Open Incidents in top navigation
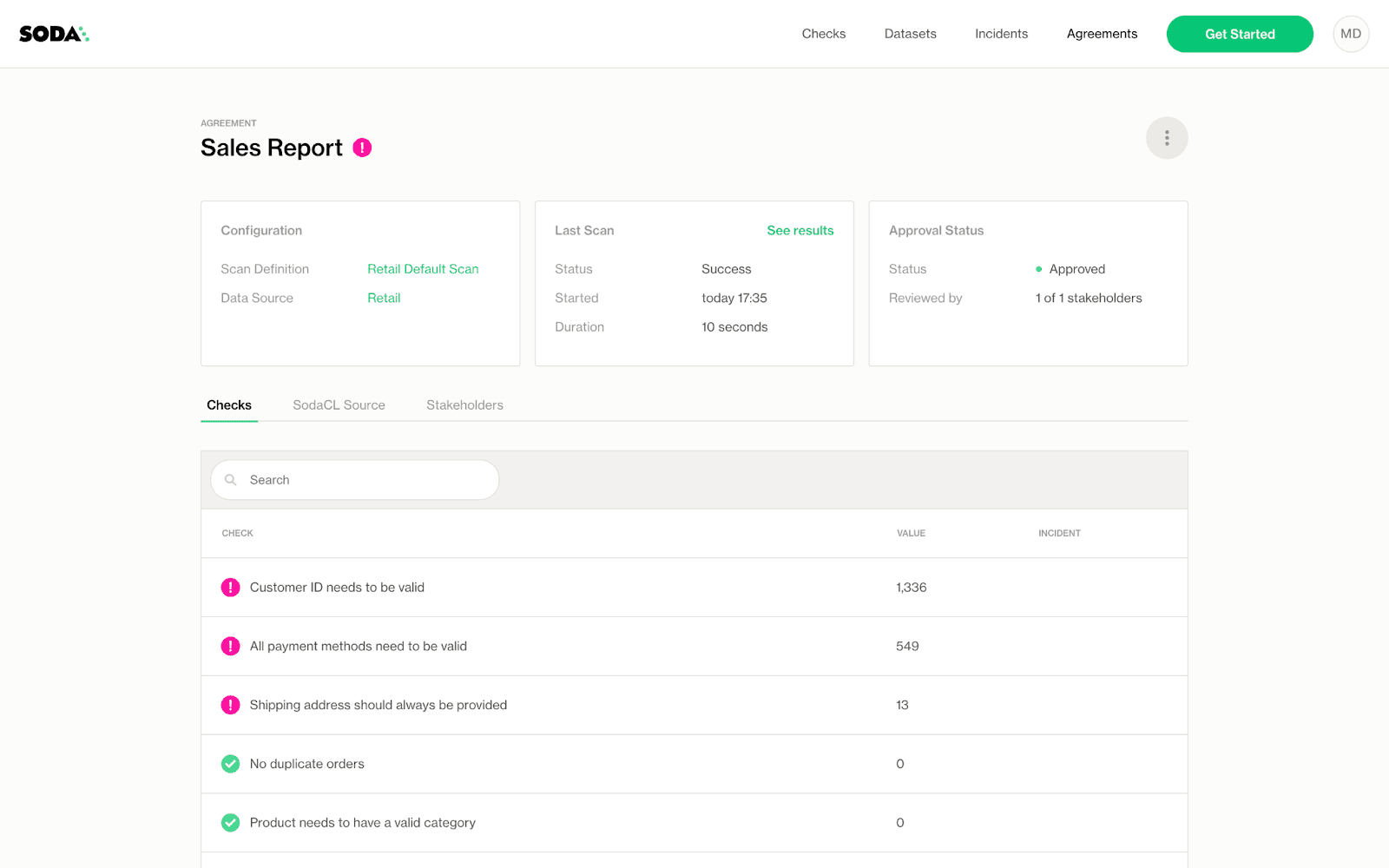 pos(1001,34)
